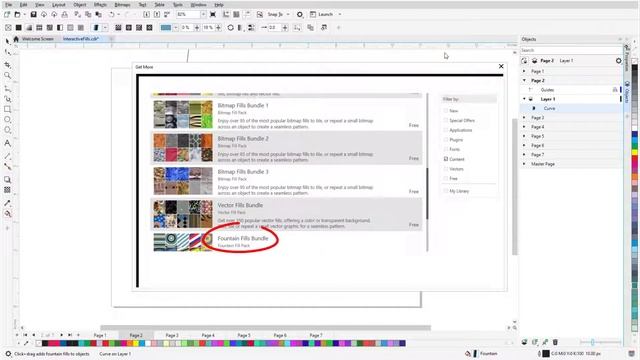Open the Launch dropdown

point(340,14)
